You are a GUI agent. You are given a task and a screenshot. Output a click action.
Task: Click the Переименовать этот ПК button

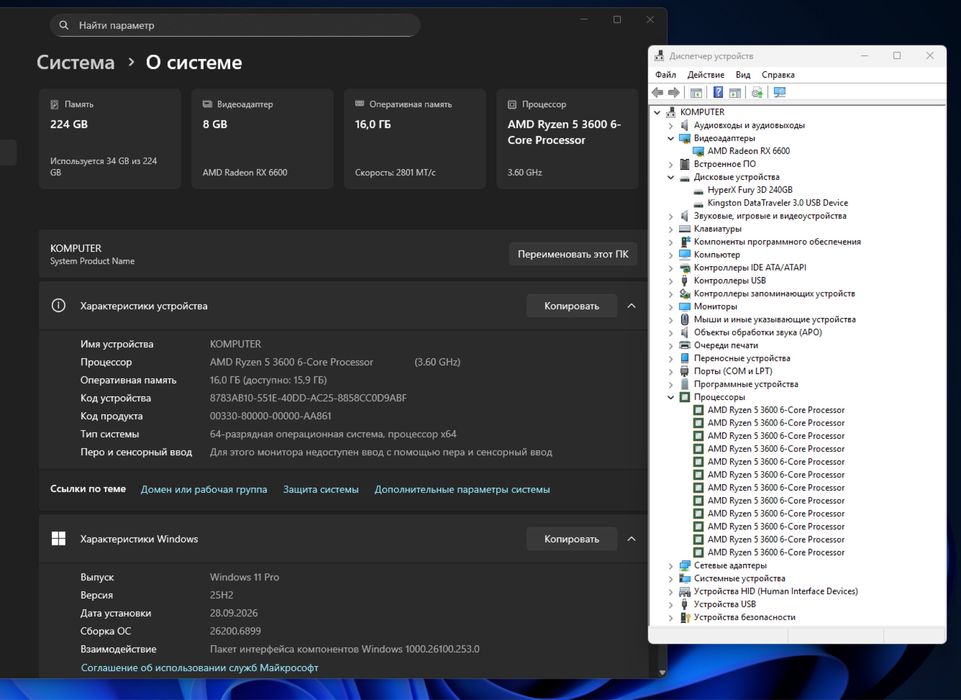[x=573, y=254]
